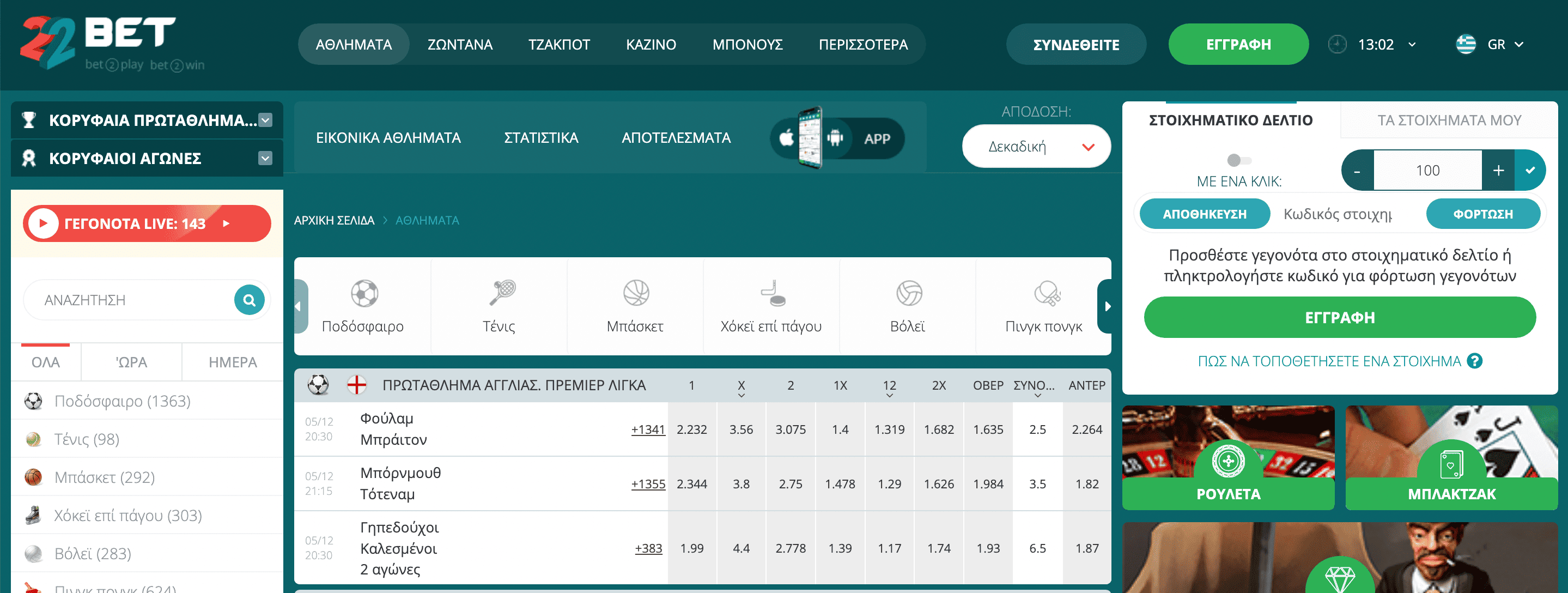Open the roulette chip icon in ΡΟΥΛΕΤΑ
1568x593 pixels.
[x=1227, y=461]
